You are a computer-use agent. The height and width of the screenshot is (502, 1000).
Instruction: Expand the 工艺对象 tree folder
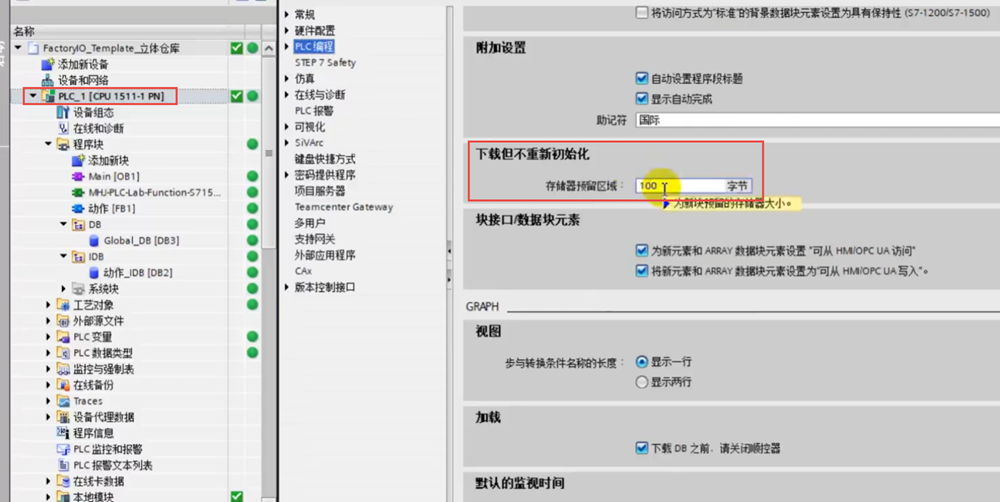coord(49,305)
